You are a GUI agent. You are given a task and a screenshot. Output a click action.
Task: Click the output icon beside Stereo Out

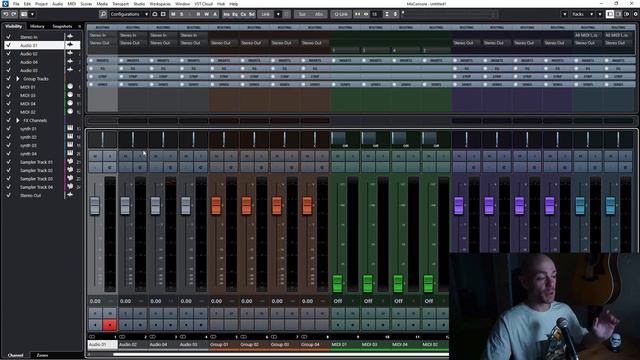(70, 195)
